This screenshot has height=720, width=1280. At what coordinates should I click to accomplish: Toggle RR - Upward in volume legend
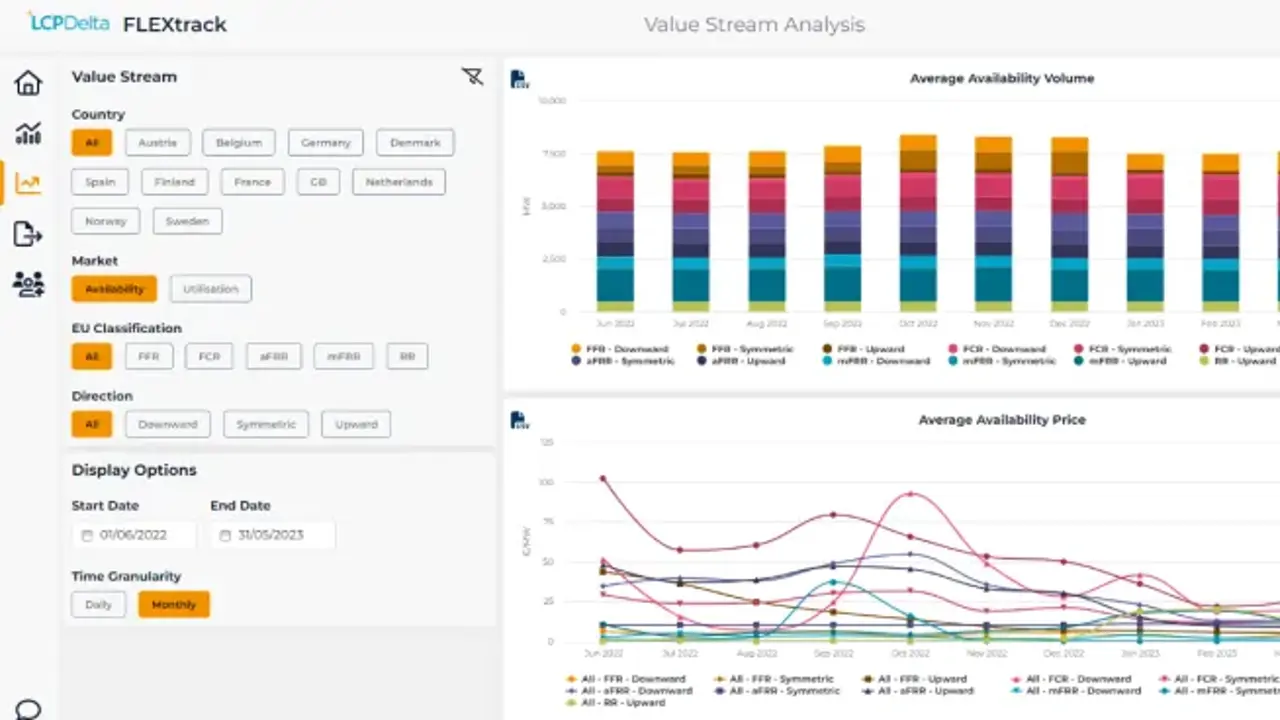(x=1238, y=361)
